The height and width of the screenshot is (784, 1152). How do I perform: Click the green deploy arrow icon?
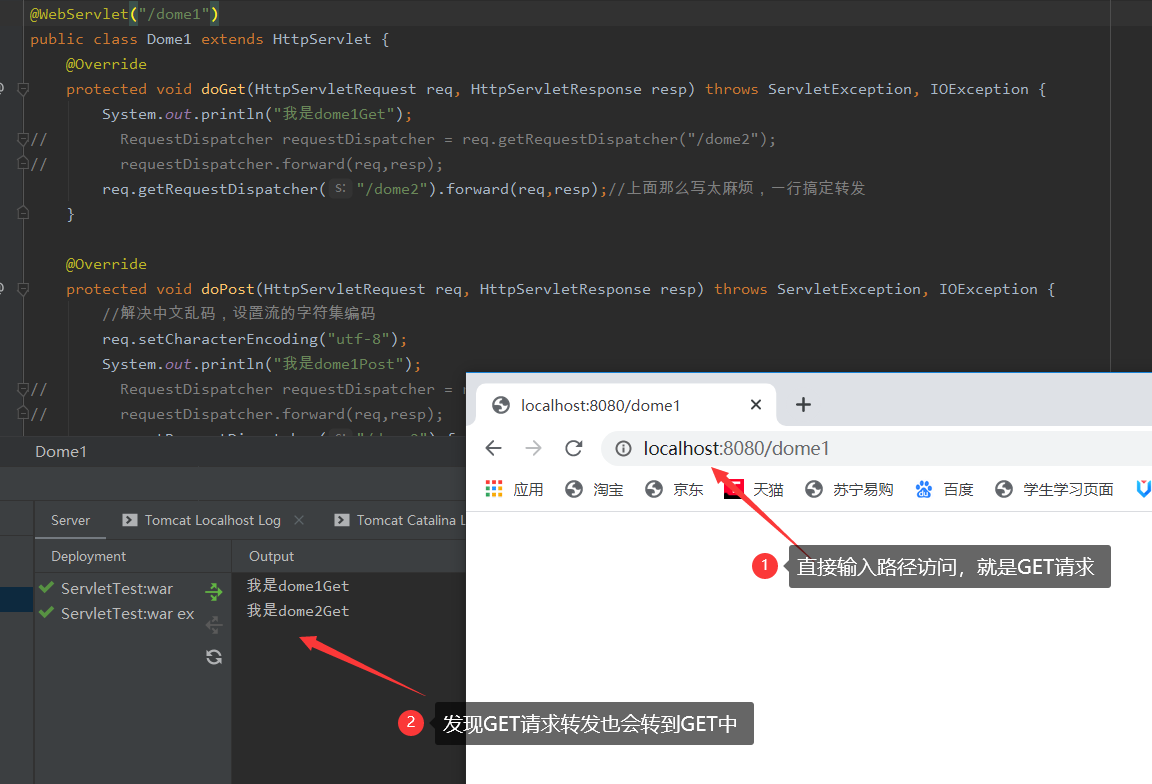point(214,591)
